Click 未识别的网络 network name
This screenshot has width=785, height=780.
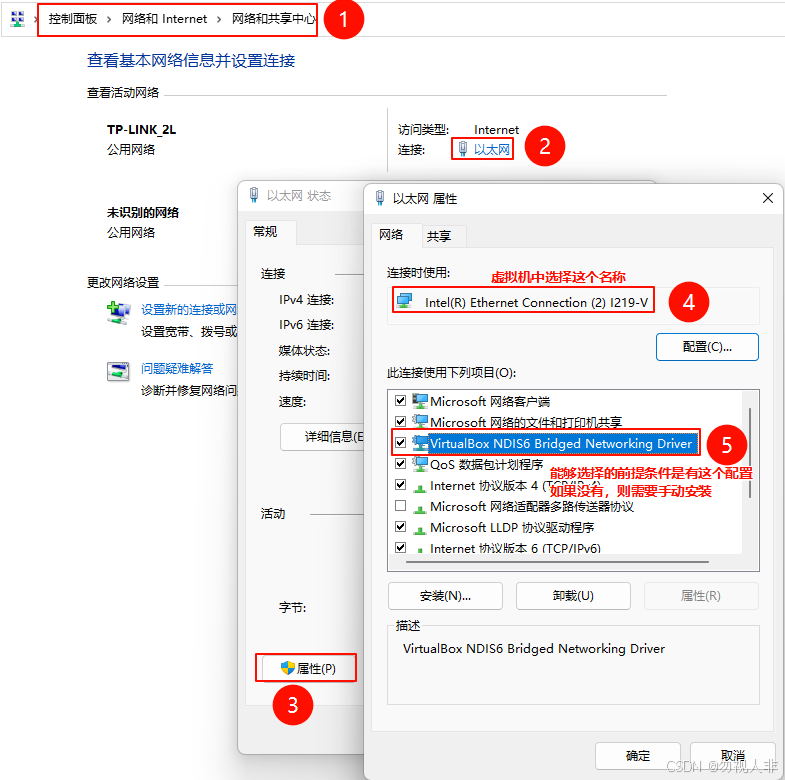(x=143, y=212)
